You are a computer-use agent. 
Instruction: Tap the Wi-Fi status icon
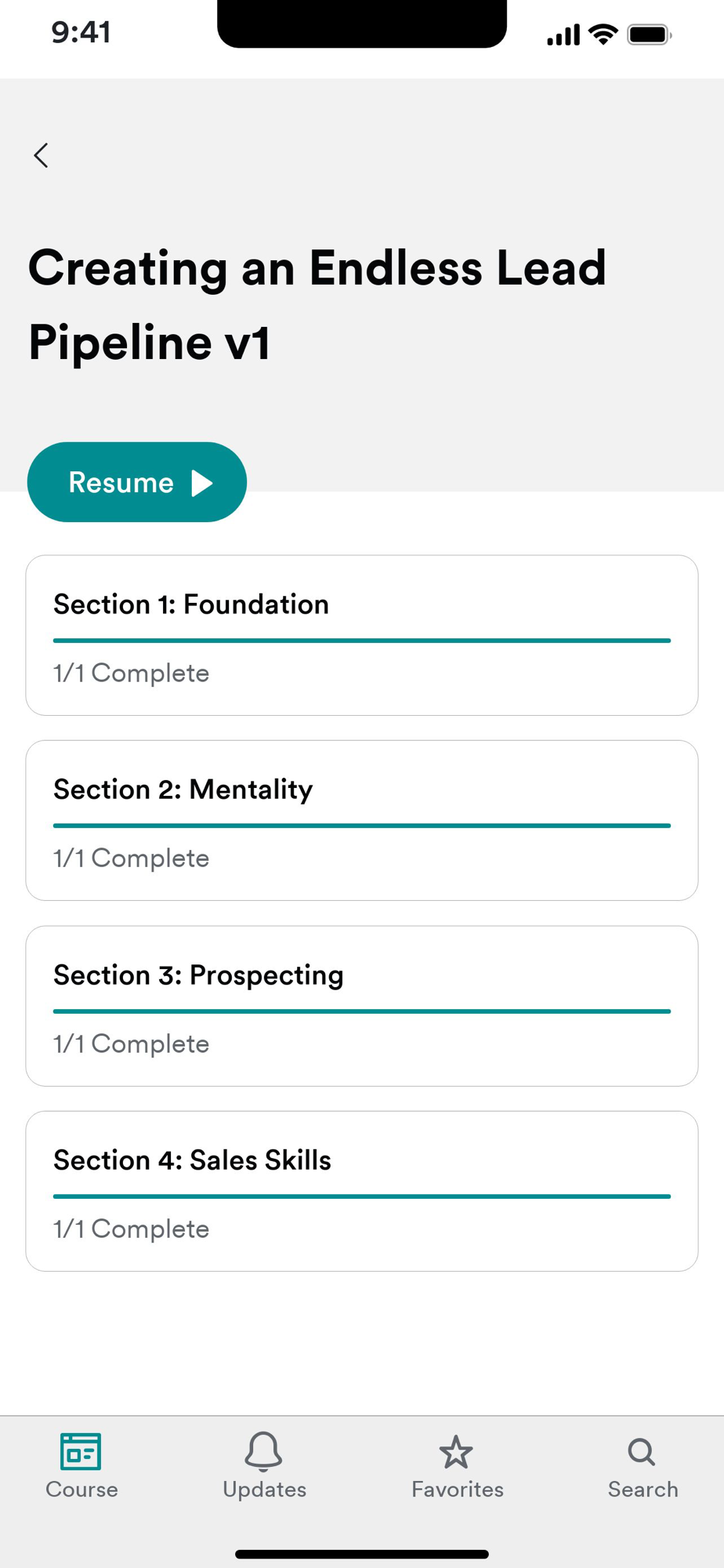(603, 34)
